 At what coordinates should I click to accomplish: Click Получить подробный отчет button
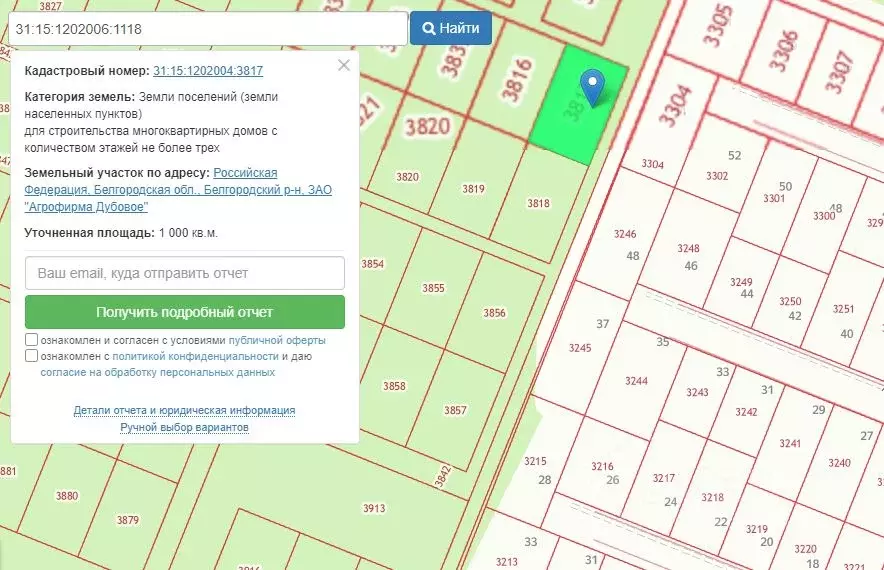pyautogui.click(x=185, y=312)
